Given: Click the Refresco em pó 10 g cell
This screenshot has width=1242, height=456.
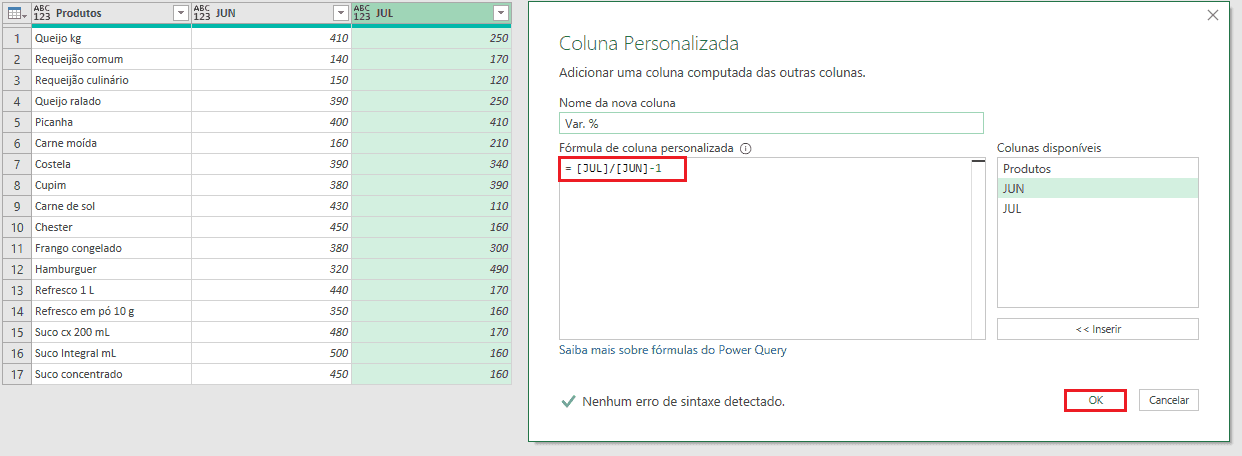Looking at the screenshot, I should pyautogui.click(x=111, y=311).
